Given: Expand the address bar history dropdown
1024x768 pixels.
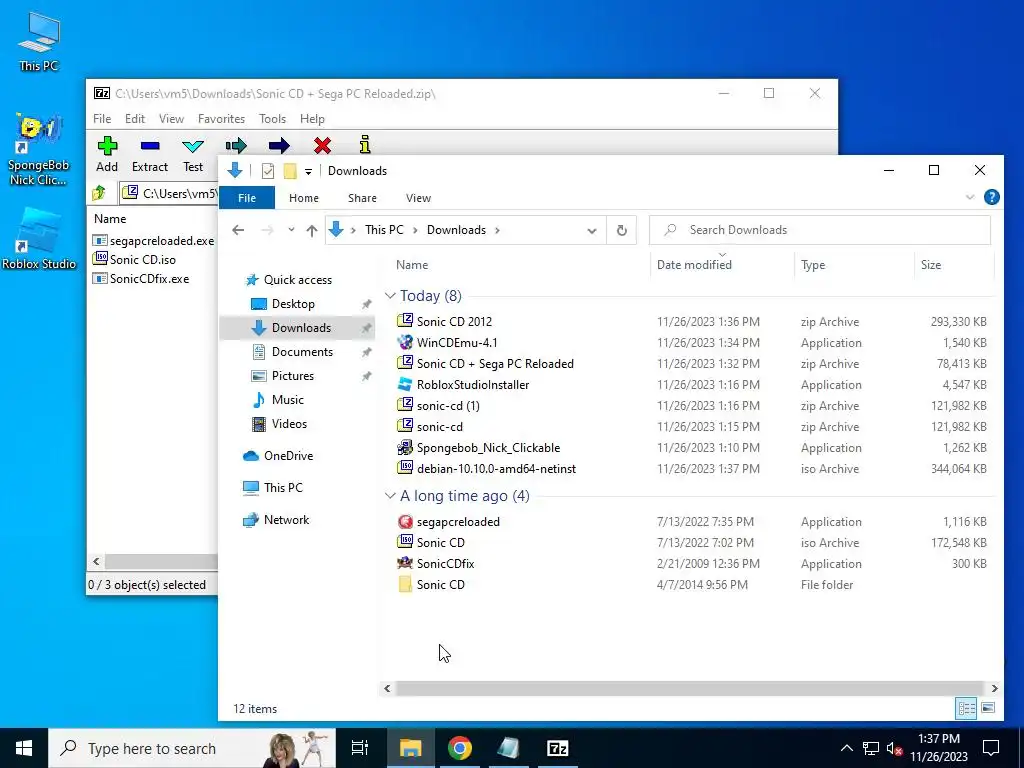Looking at the screenshot, I should coord(592,231).
